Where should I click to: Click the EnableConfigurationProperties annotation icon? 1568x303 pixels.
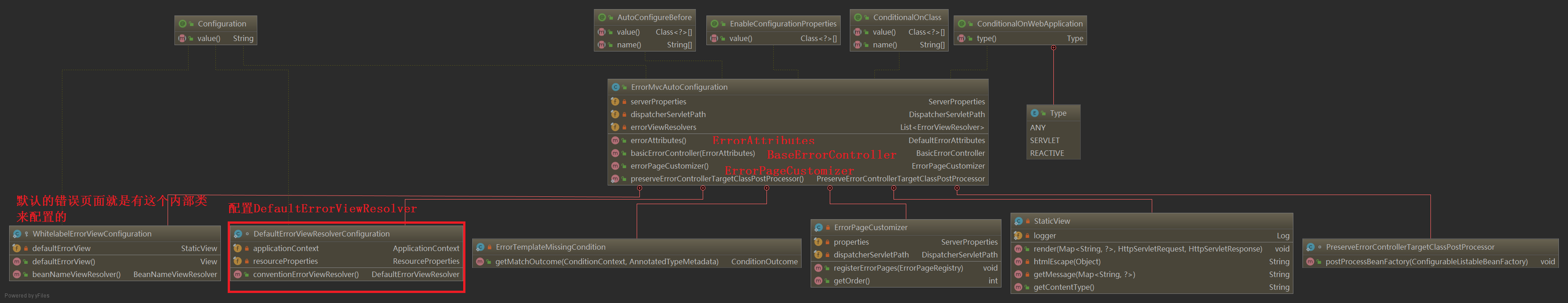715,24
